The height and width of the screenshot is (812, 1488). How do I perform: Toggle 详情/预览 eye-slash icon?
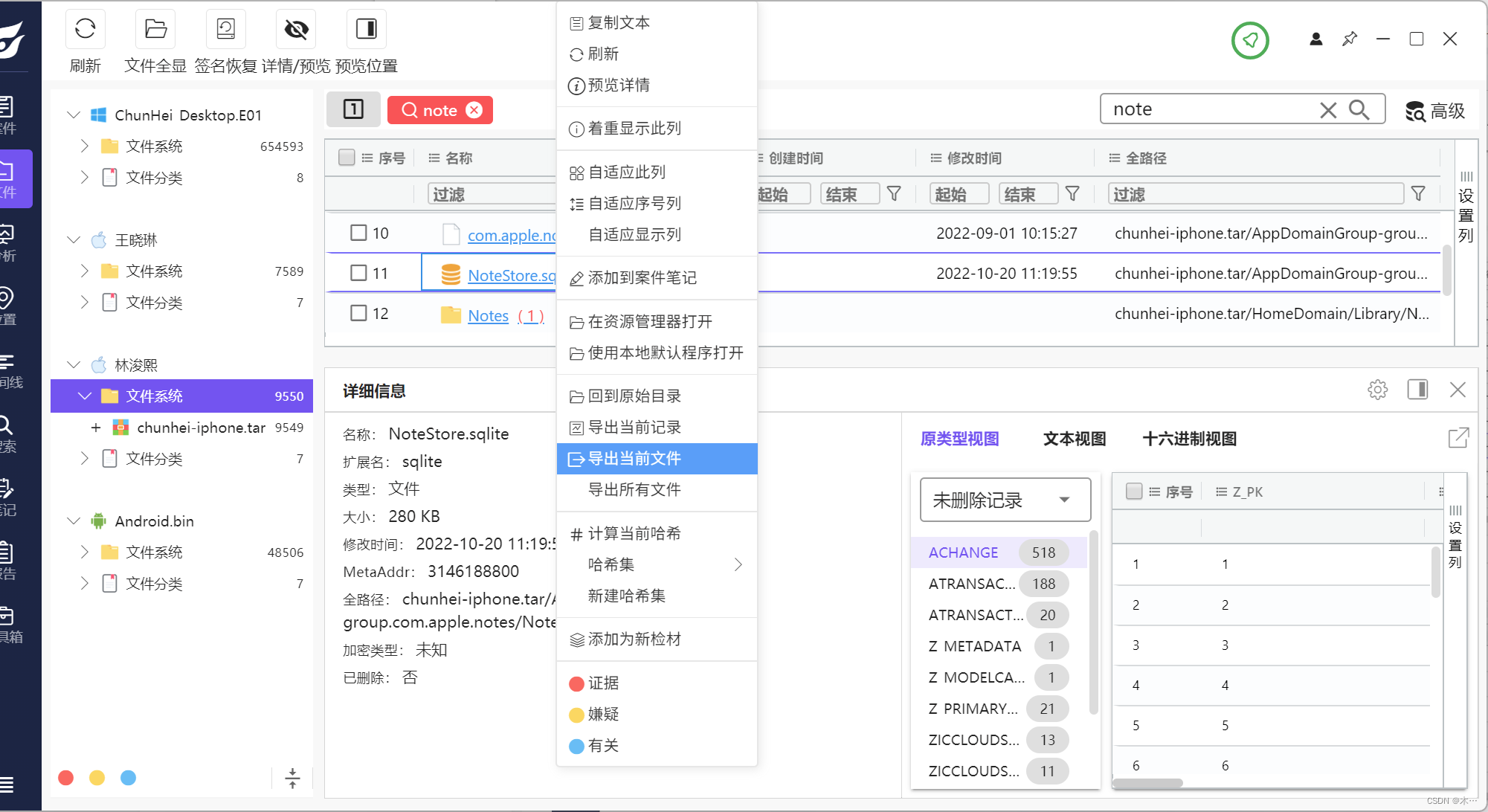click(296, 30)
